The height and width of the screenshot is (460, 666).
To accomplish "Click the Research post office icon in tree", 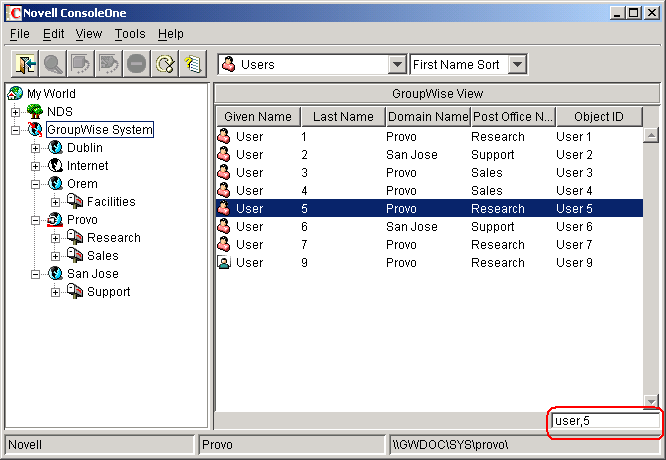I will point(75,237).
